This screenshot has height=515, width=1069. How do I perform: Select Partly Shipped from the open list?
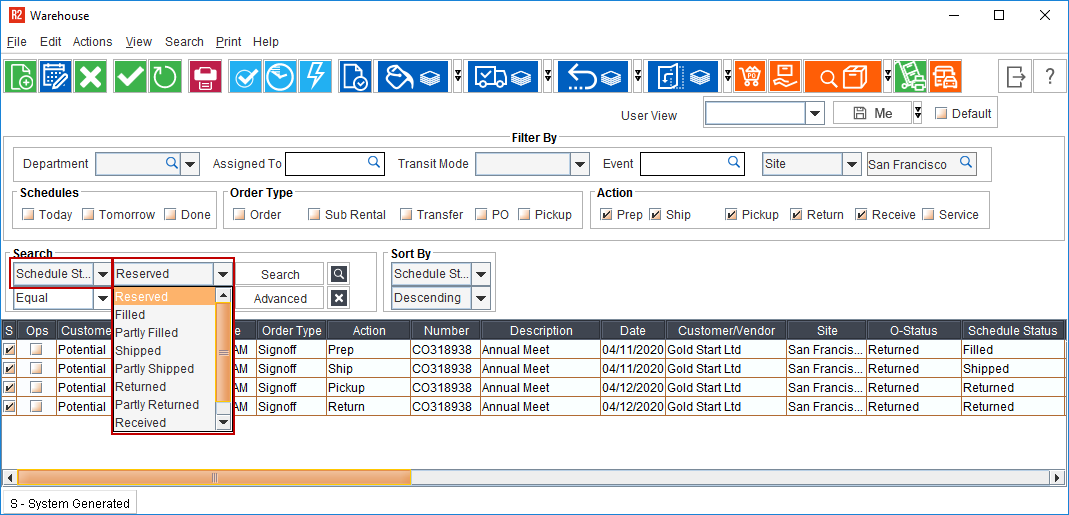154,369
